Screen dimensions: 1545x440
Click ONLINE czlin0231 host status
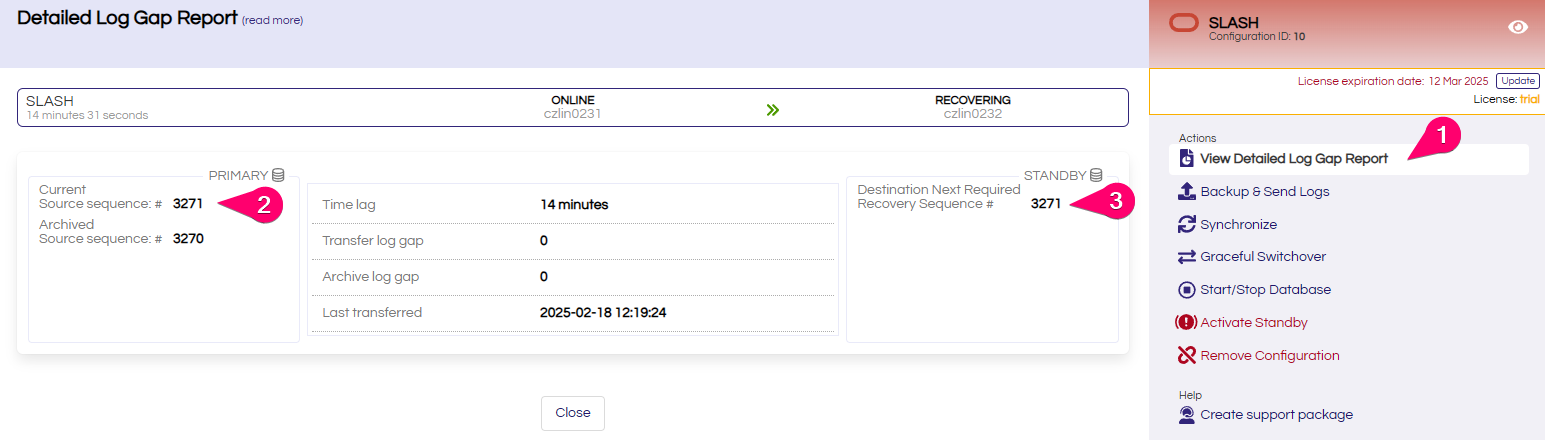click(573, 107)
